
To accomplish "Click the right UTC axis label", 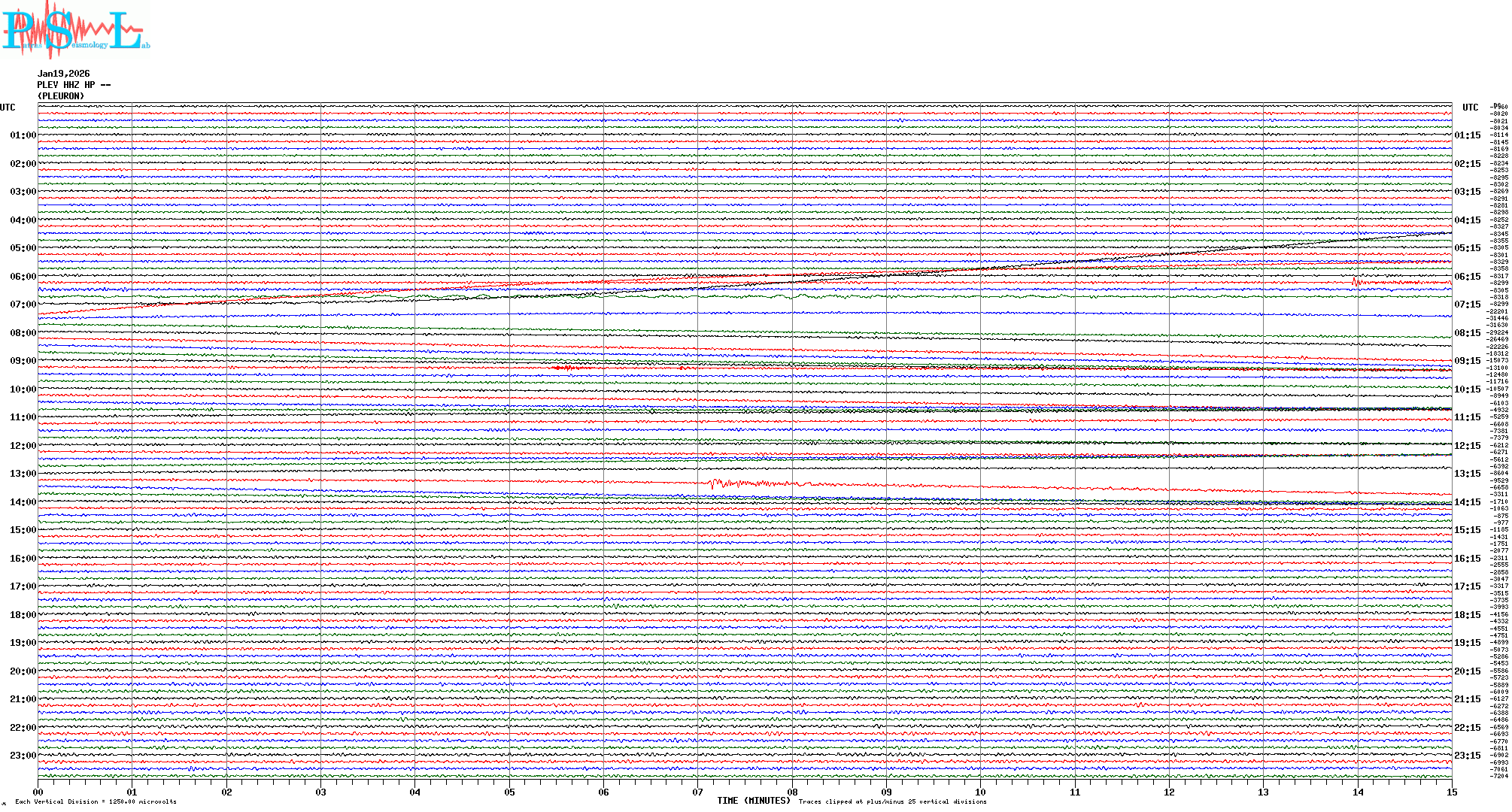I will point(1470,108).
